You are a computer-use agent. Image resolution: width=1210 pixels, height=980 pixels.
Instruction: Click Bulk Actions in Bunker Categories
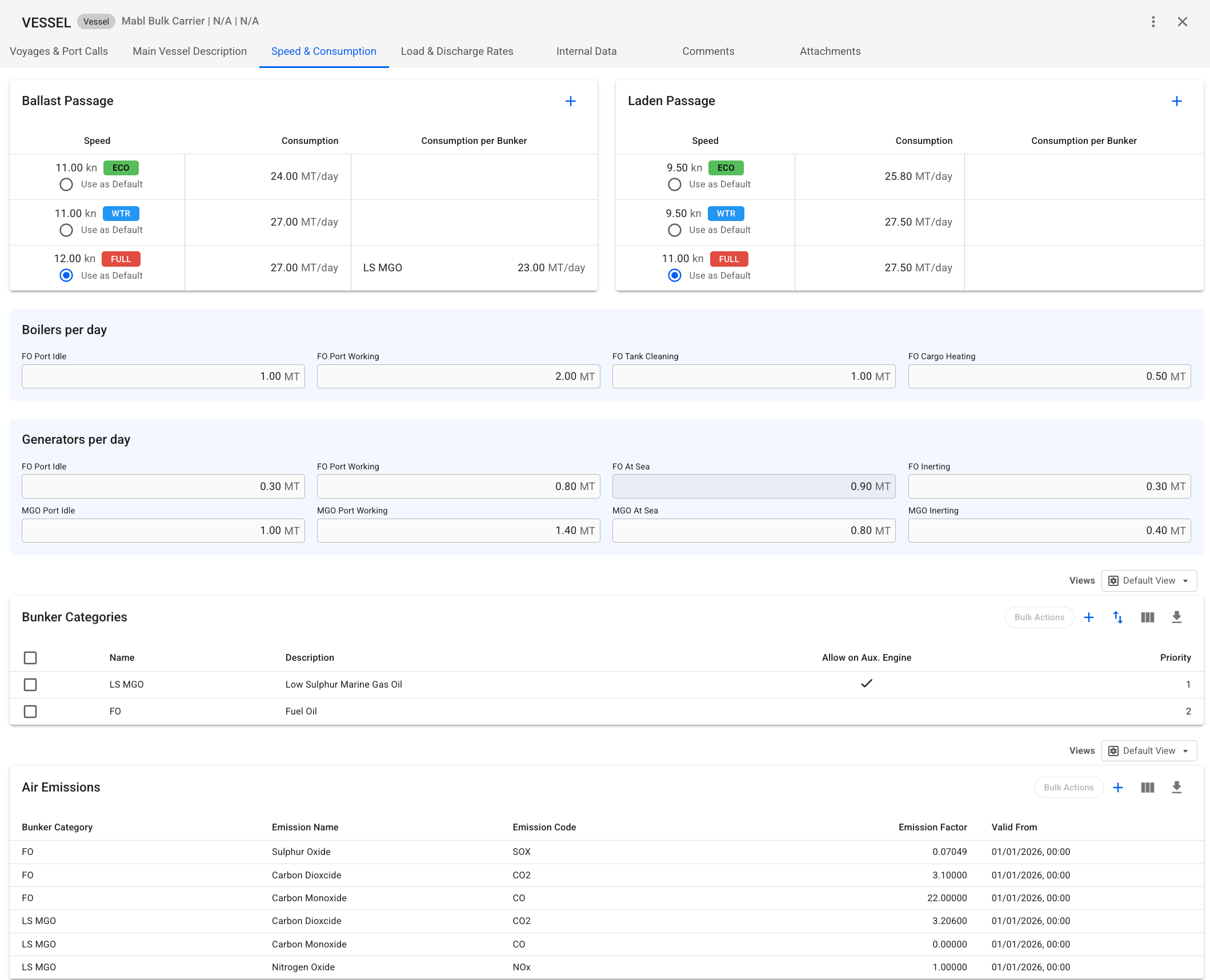tap(1039, 617)
